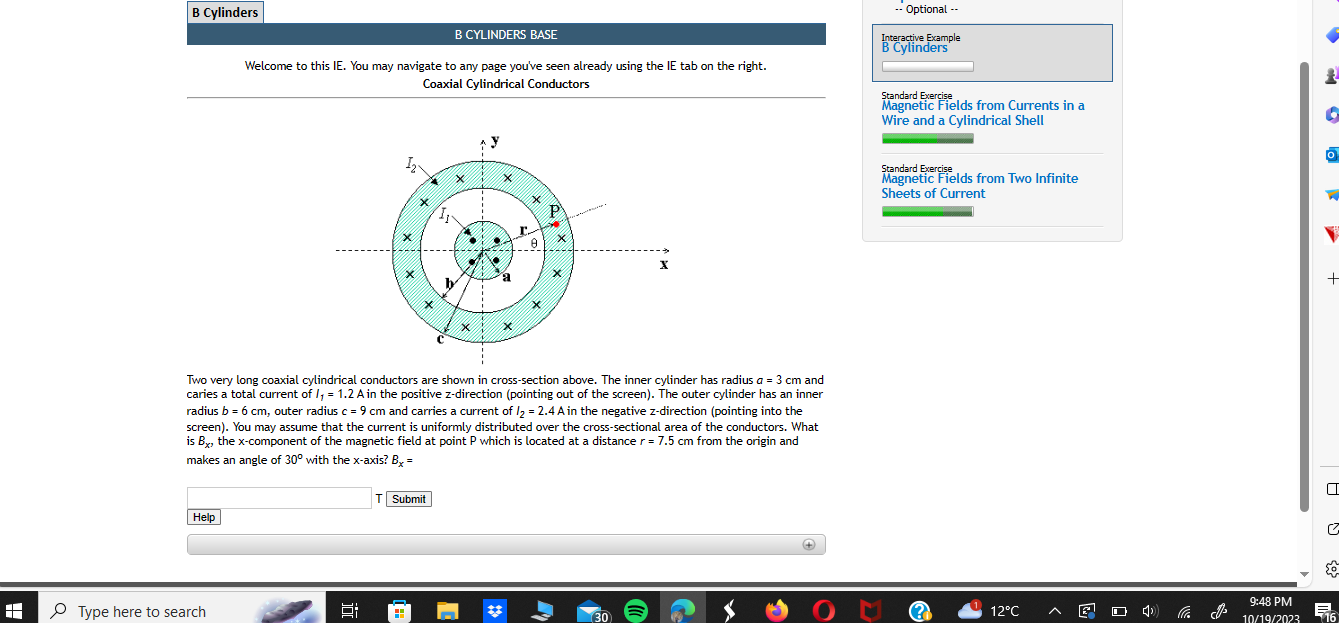The image size is (1339, 623).
Task: Click the Submit button
Action: click(408, 498)
